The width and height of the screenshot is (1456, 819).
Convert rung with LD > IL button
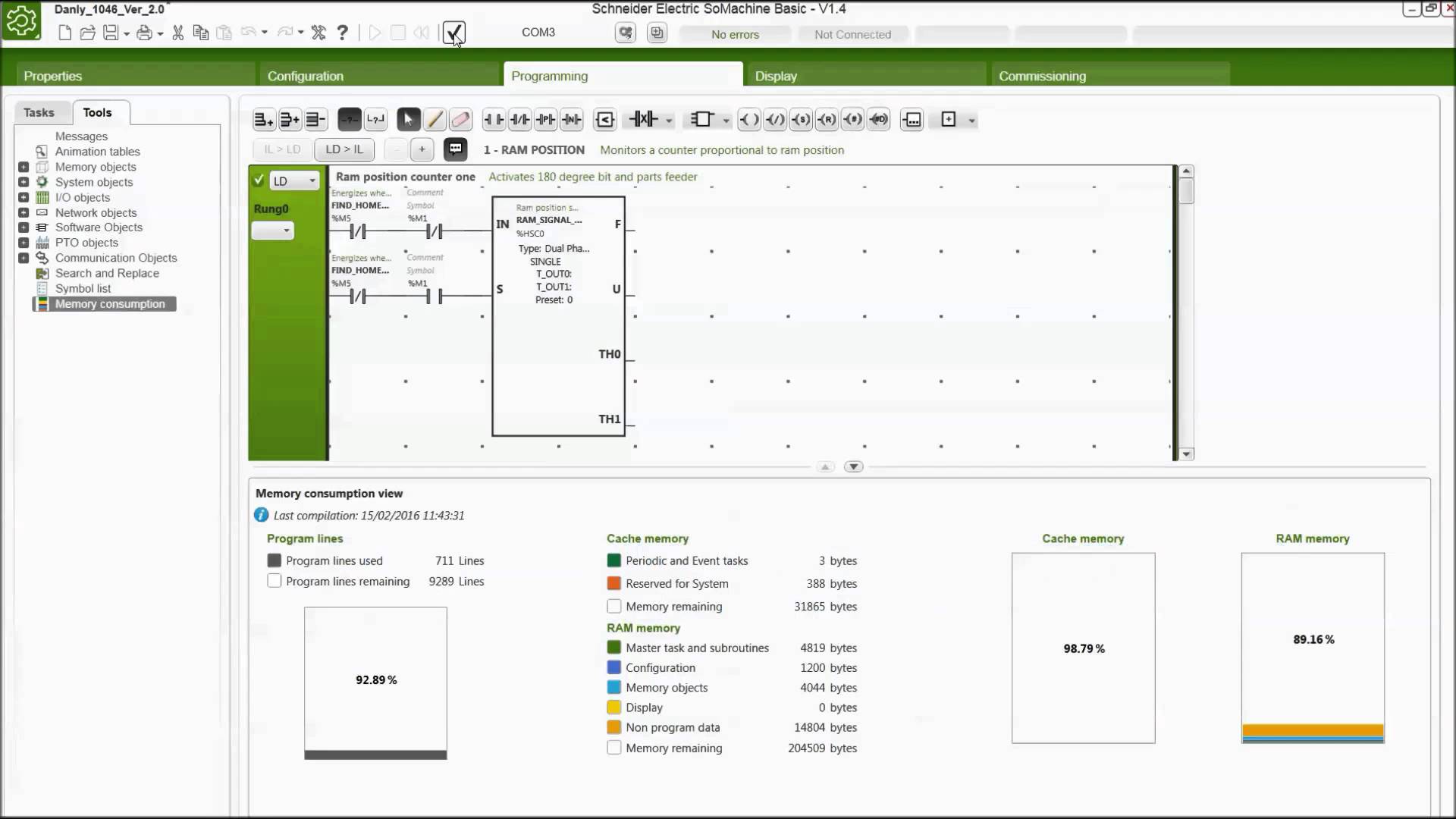coord(344,149)
